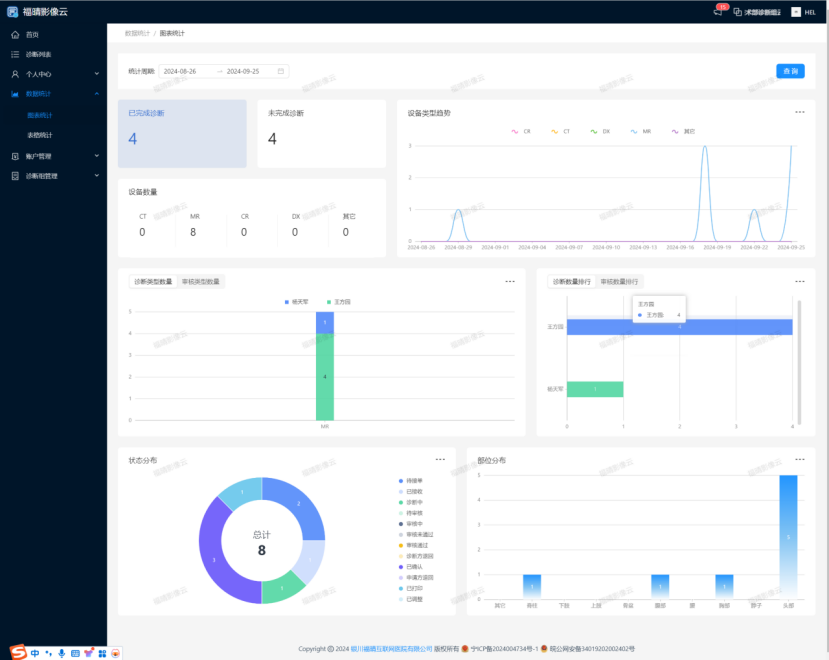Click the calendar icon in date range field
This screenshot has height=660, width=829.
click(x=281, y=71)
